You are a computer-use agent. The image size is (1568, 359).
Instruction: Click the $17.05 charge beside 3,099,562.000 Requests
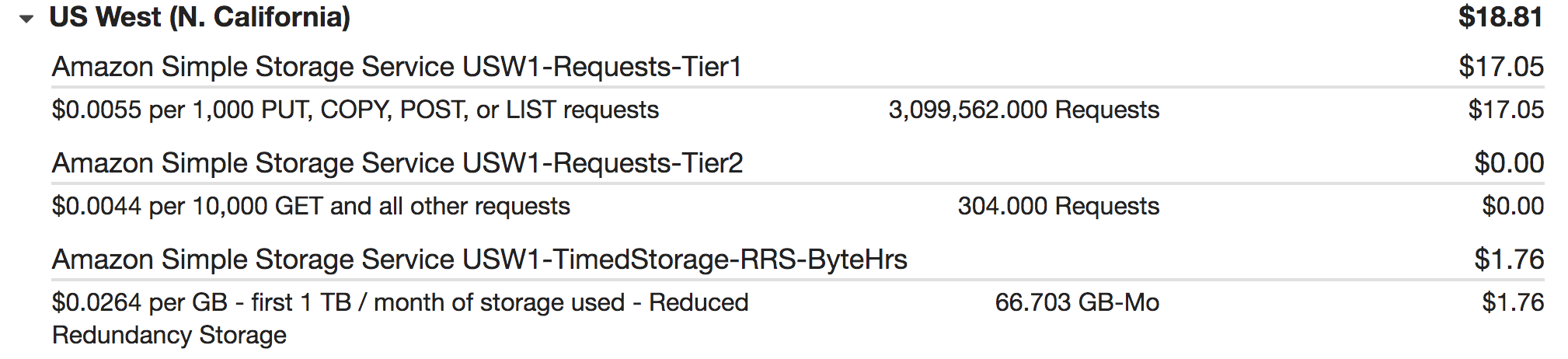(x=1505, y=110)
